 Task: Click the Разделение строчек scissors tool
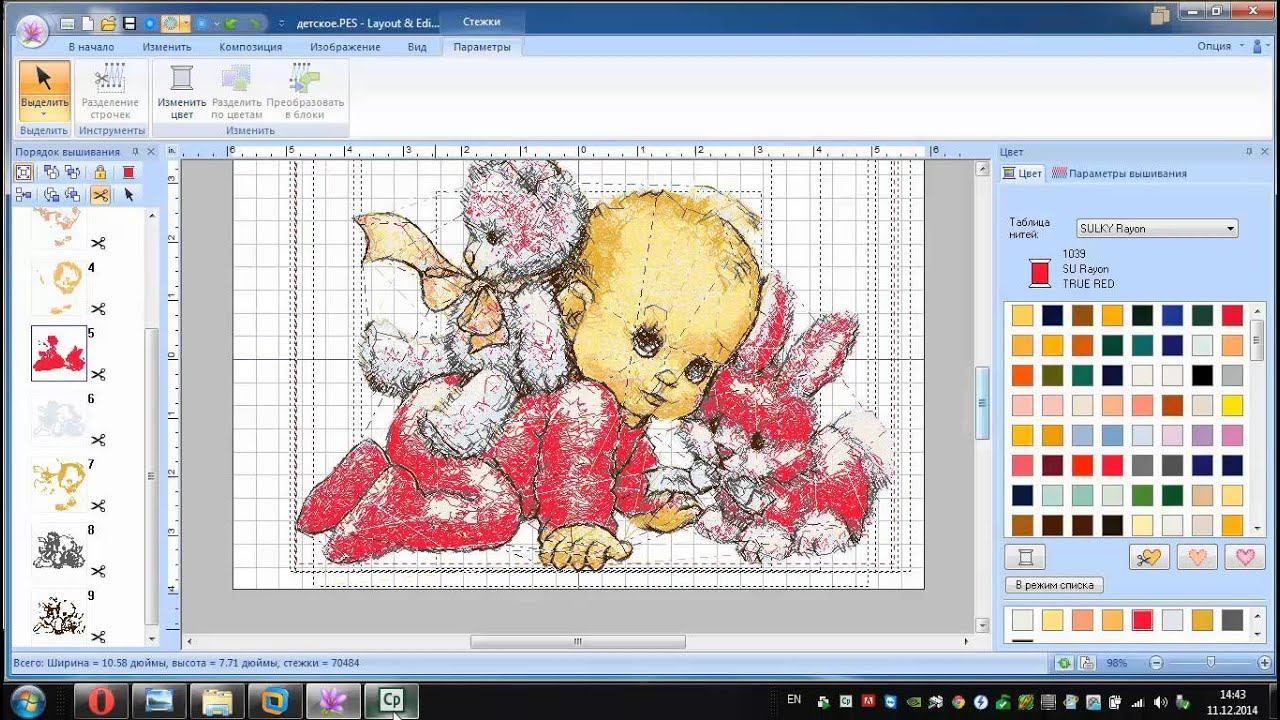[x=110, y=91]
